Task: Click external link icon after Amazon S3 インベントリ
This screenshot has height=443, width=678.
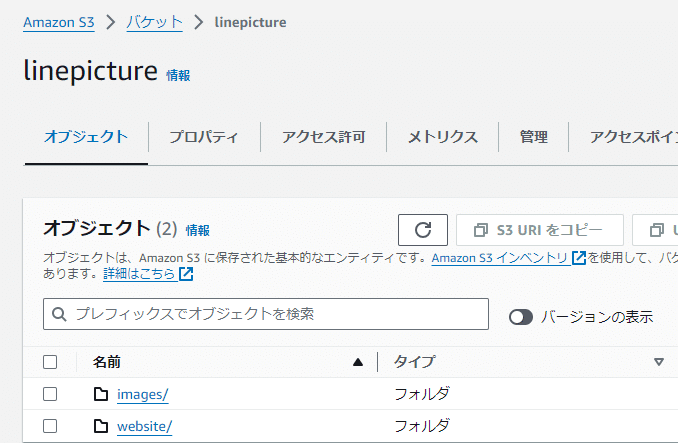Action: [x=579, y=258]
